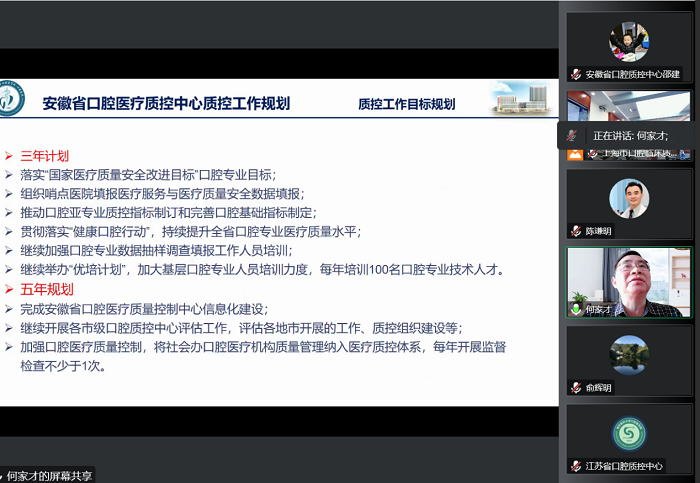Click the 正在讲话: 何家才 speaker notice
700x483 pixels.
tap(630, 135)
